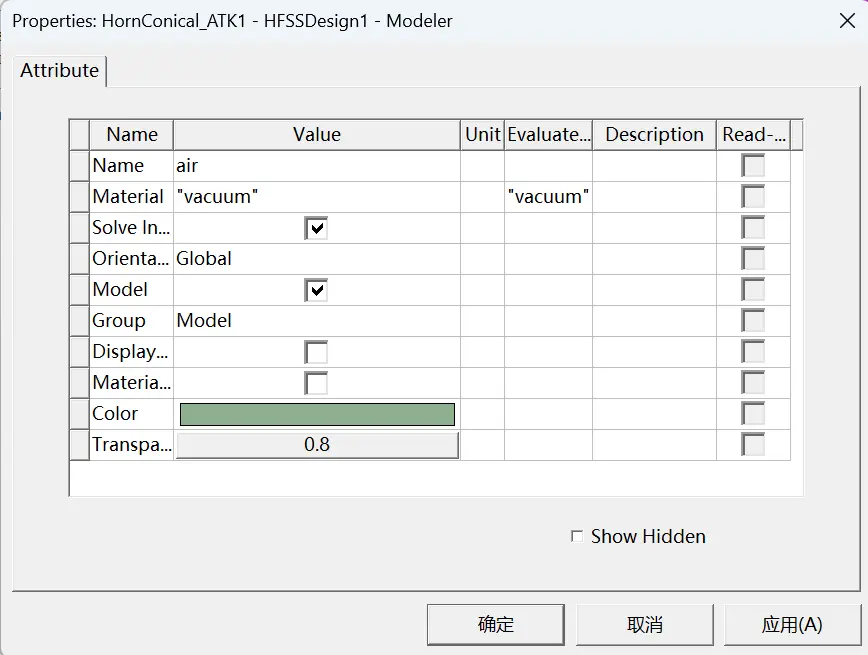This screenshot has height=655, width=868.
Task: Toggle the Solve Inside checkbox
Action: click(316, 228)
